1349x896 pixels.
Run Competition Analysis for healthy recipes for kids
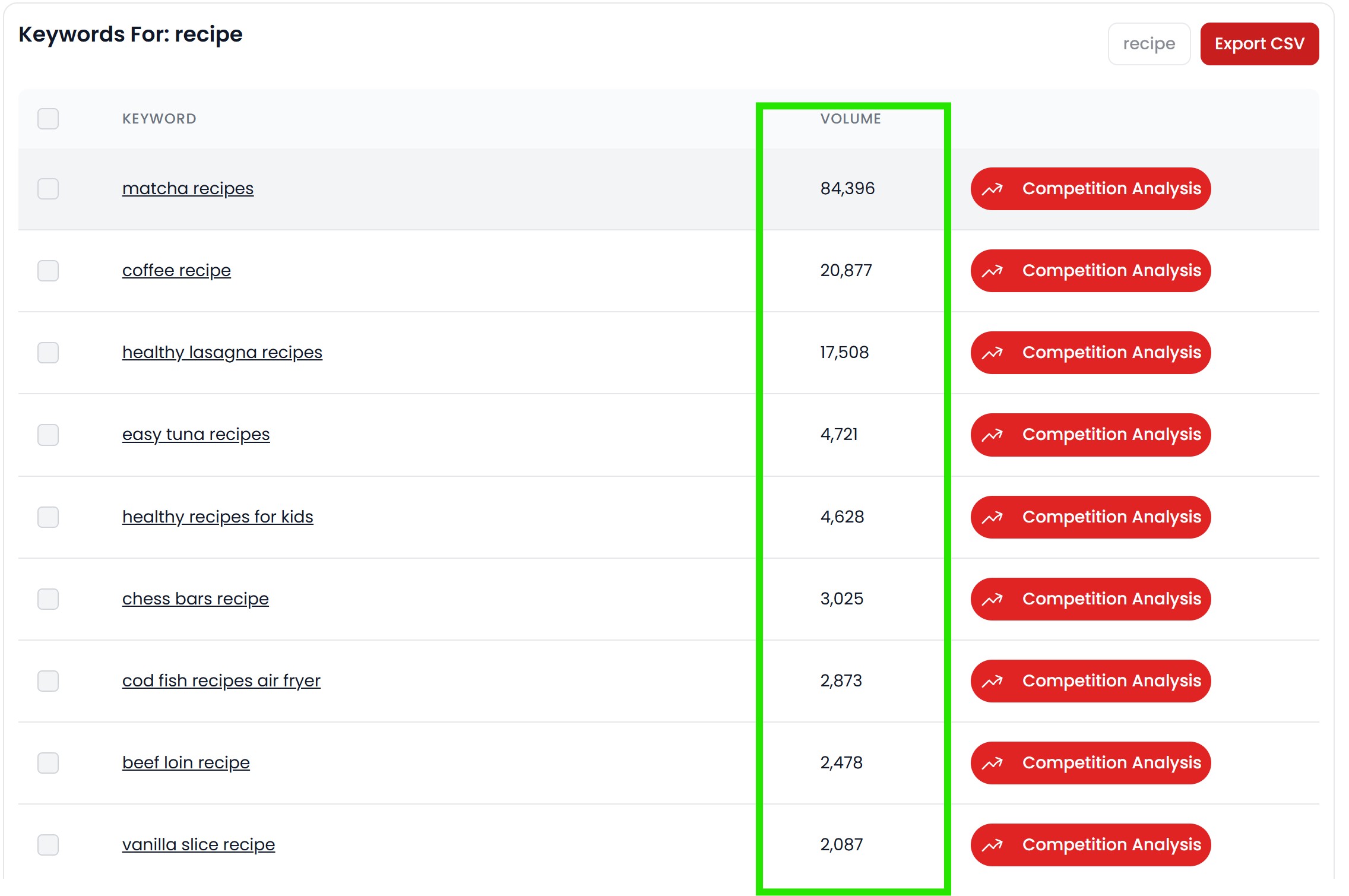click(1091, 517)
